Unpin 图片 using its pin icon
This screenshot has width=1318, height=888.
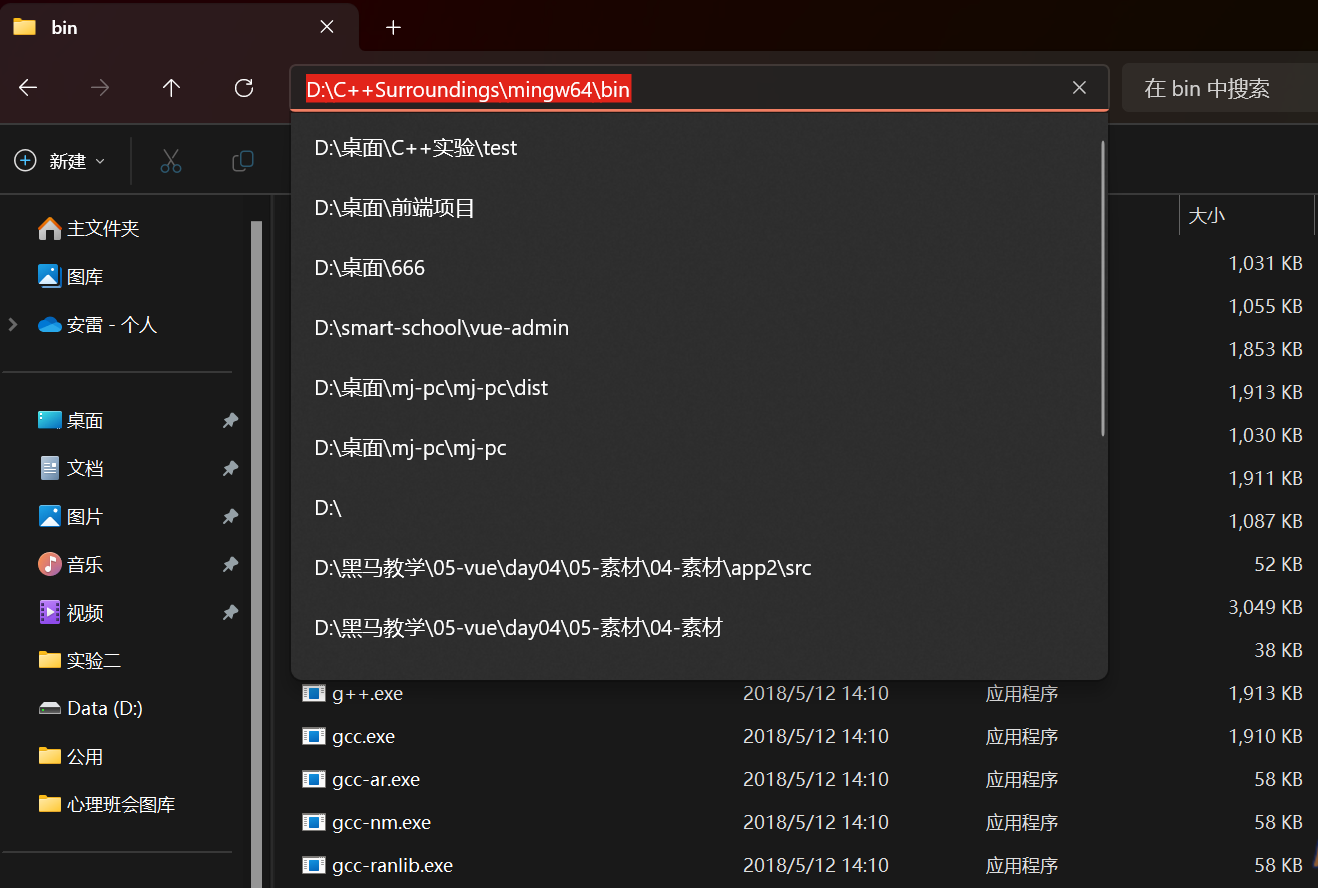(230, 517)
